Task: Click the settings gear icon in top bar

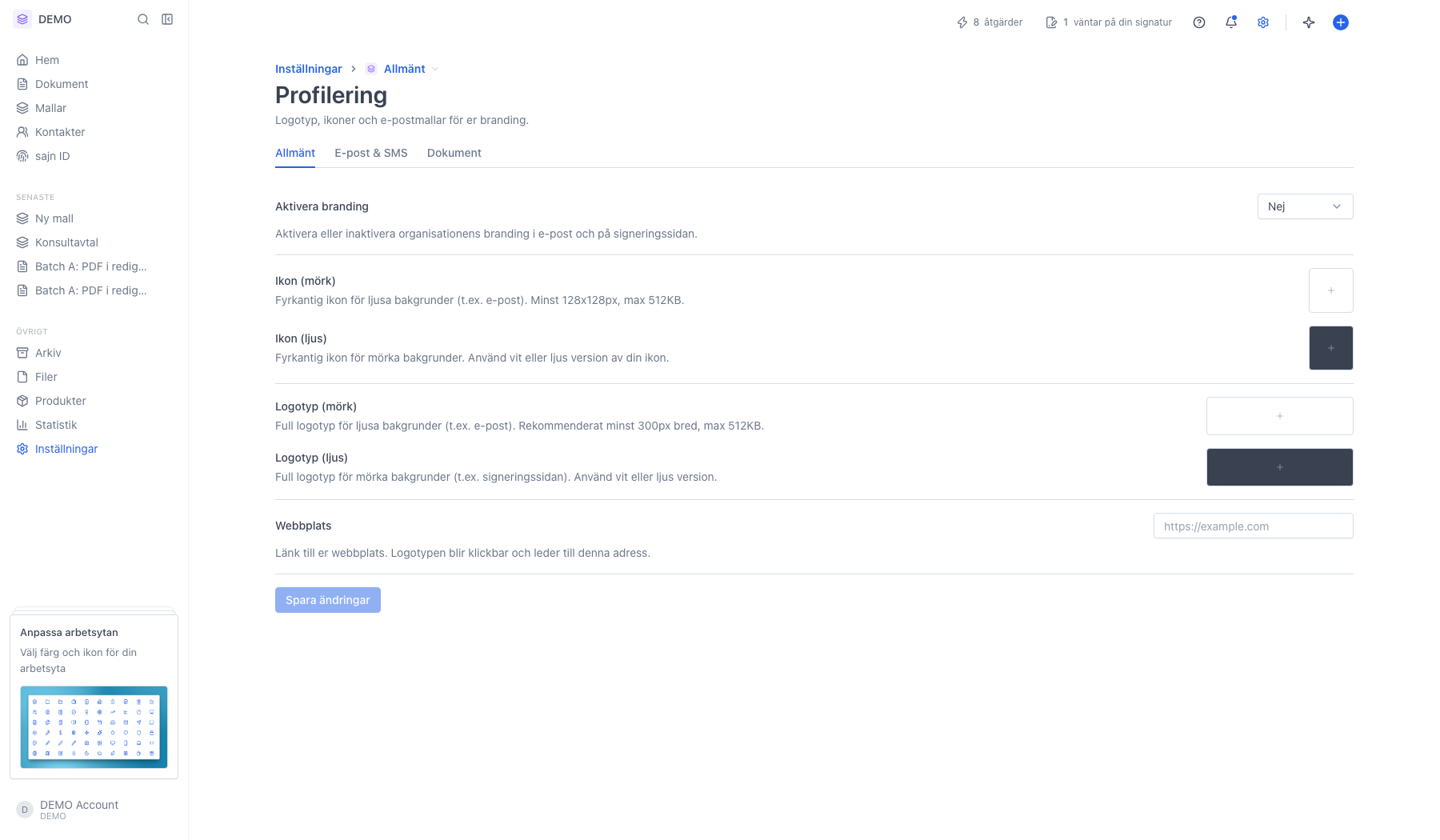Action: point(1263,22)
